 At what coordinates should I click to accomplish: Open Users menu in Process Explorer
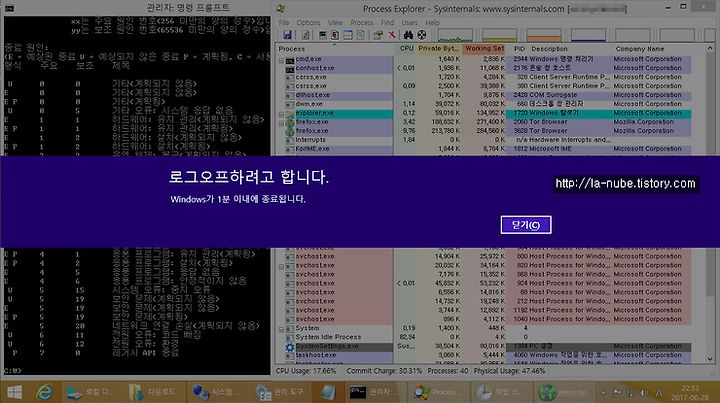(x=410, y=22)
